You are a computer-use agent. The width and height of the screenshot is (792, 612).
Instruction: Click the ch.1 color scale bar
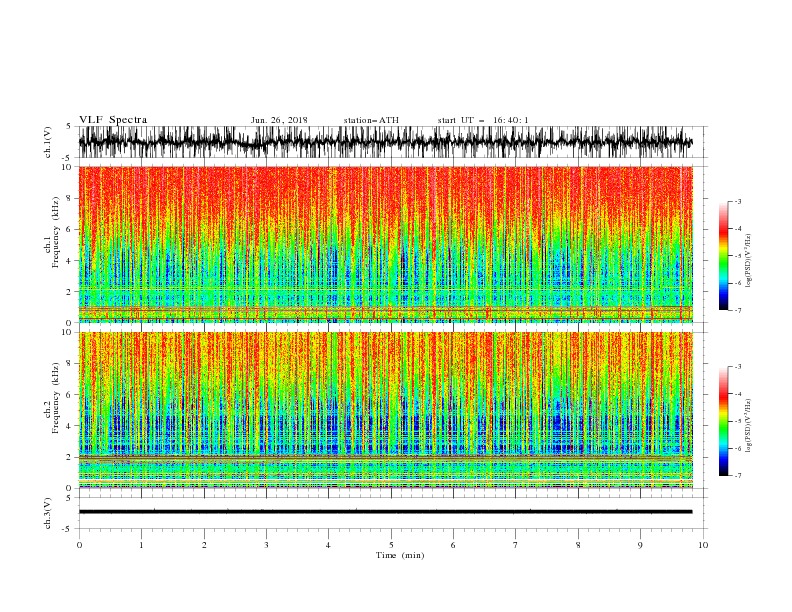[723, 256]
